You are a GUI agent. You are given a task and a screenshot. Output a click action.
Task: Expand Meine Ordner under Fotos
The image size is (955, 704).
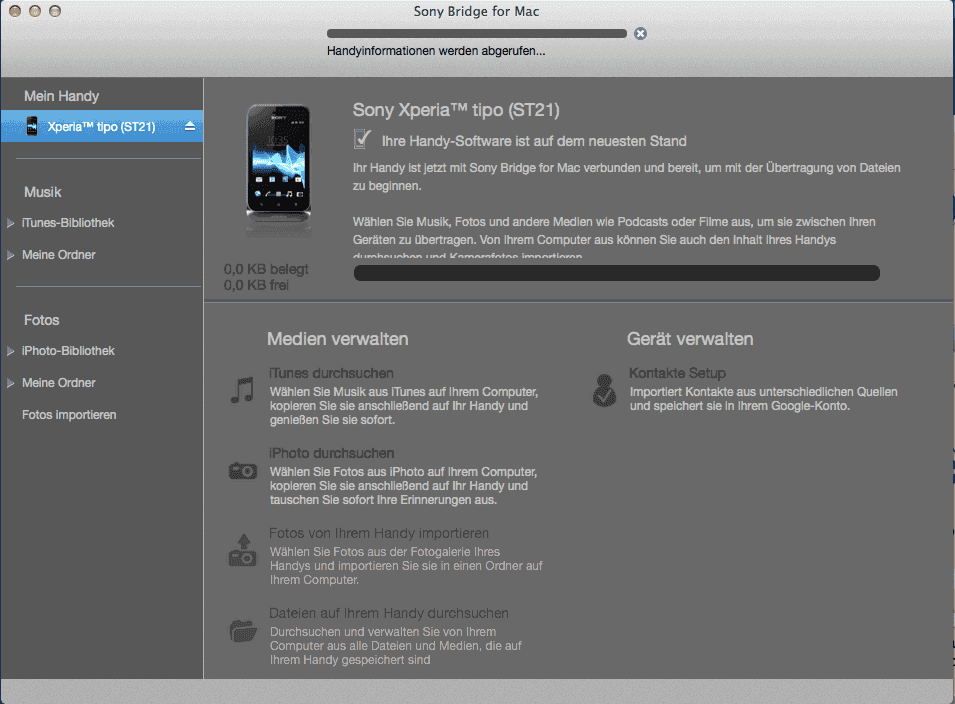click(x=10, y=383)
